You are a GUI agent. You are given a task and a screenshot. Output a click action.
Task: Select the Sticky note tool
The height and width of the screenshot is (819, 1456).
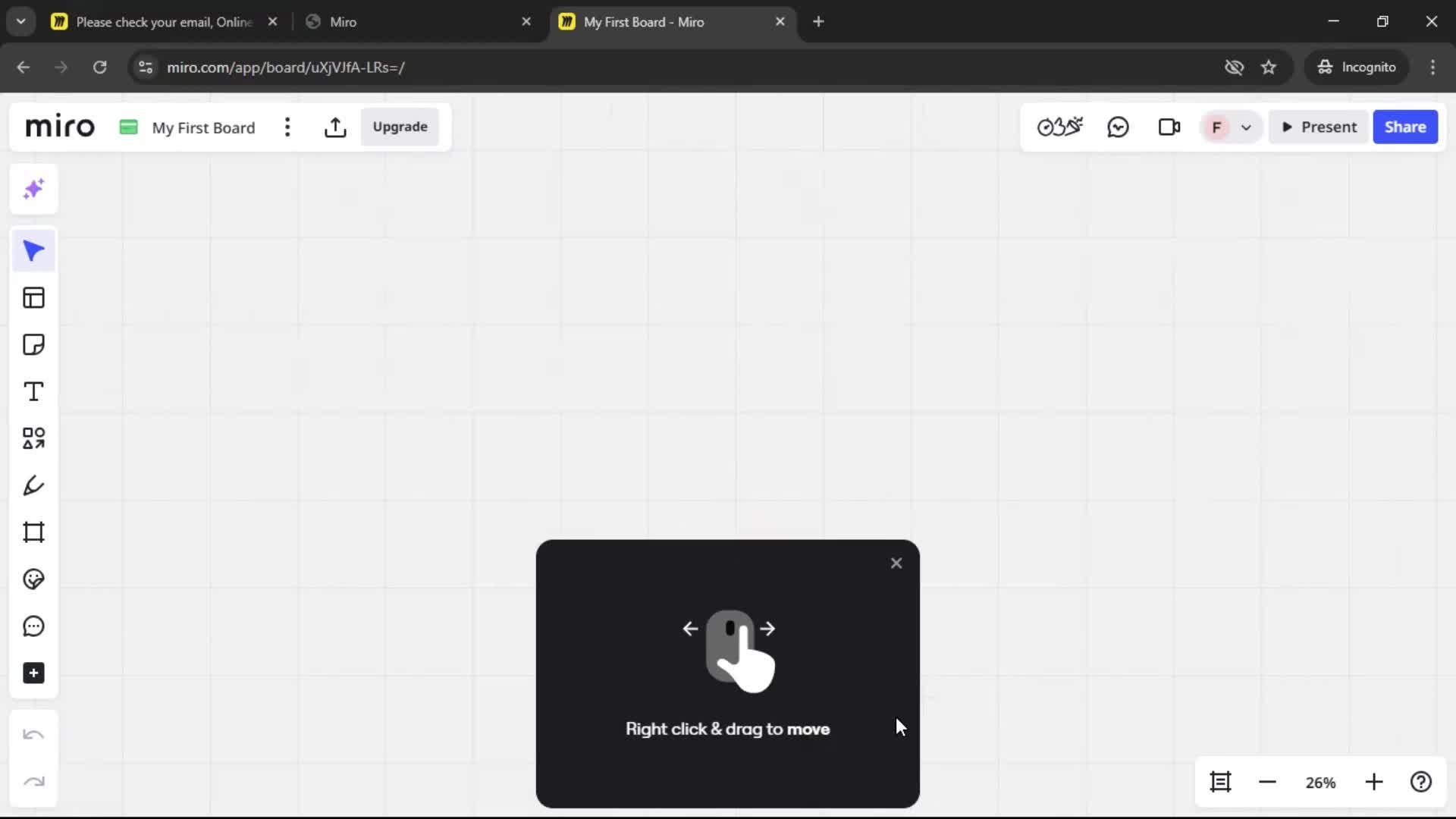coord(33,345)
